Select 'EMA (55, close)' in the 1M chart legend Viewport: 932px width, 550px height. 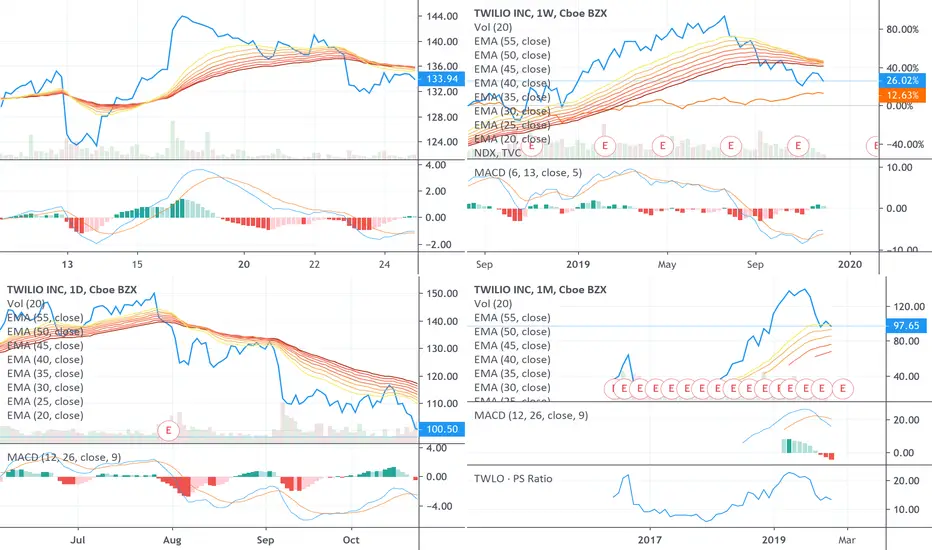coord(512,318)
